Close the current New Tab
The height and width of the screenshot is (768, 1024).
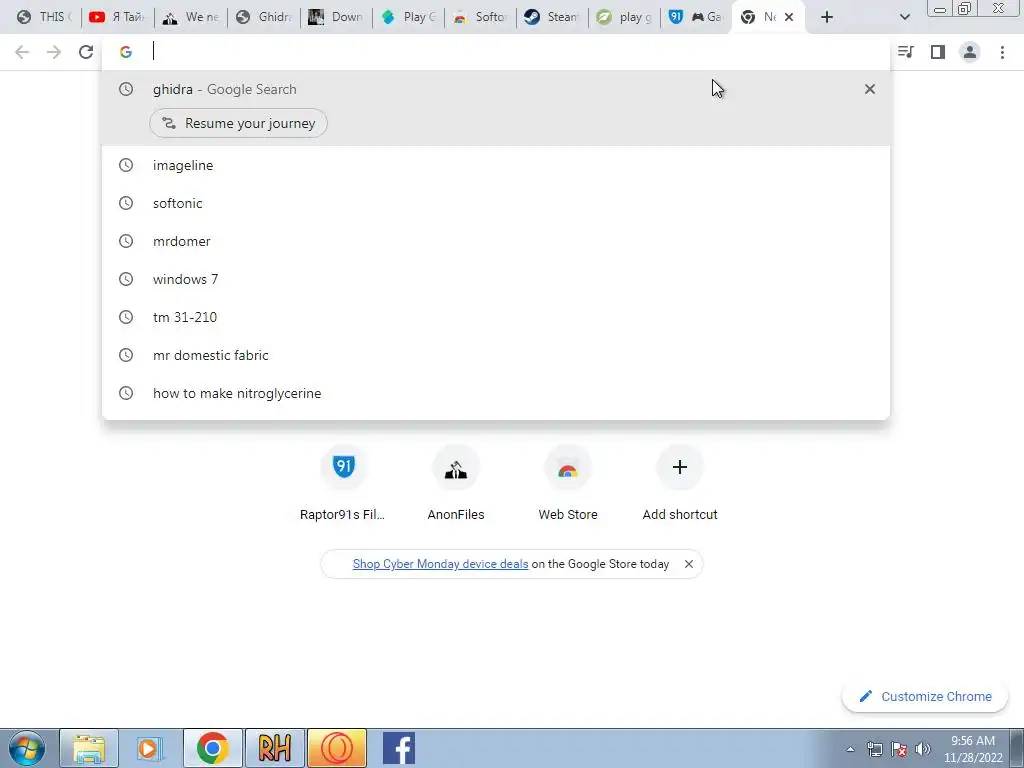[x=789, y=17]
